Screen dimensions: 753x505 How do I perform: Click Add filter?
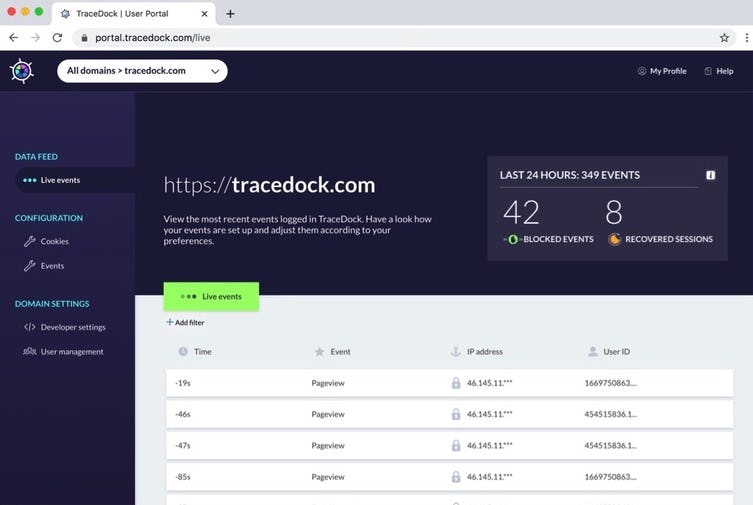(x=185, y=323)
